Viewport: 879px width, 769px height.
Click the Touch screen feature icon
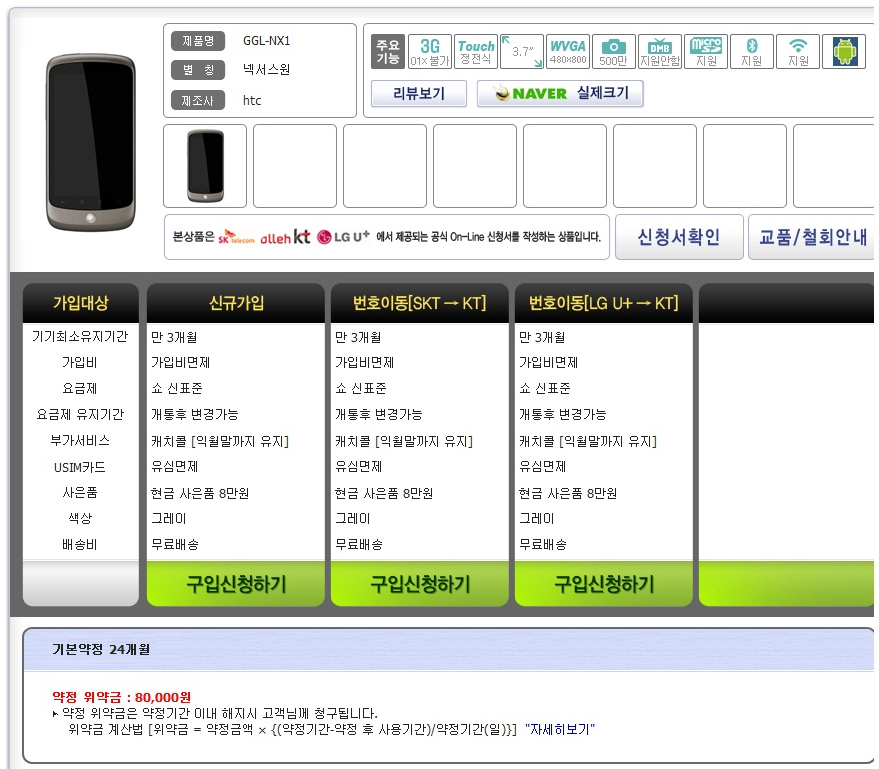[476, 52]
